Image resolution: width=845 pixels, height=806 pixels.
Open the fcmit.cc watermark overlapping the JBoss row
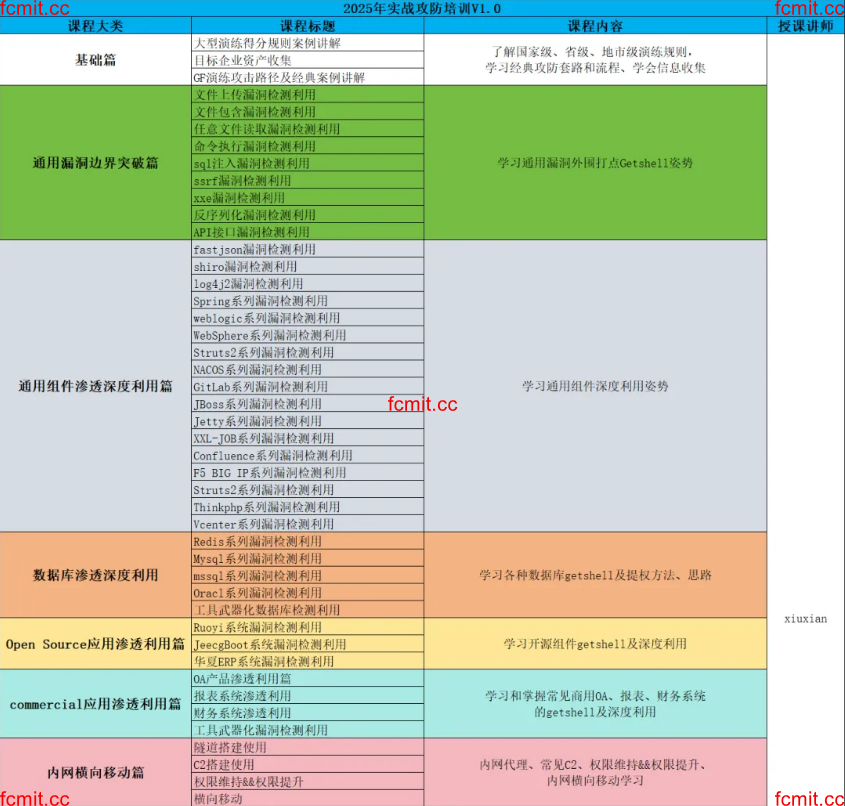pyautogui.click(x=422, y=405)
